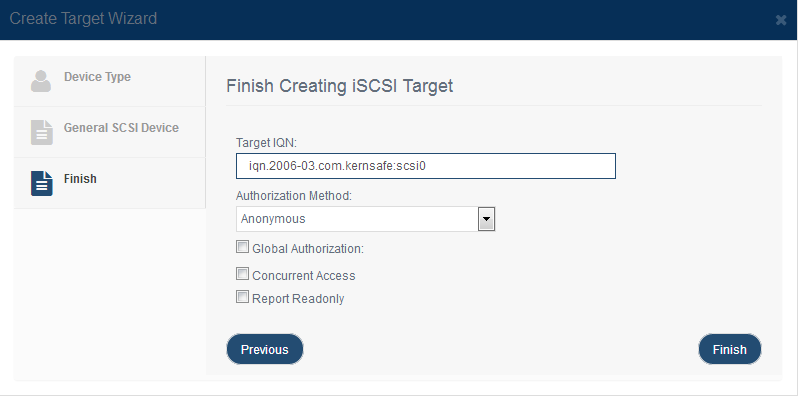Click the Concurrent Access label text
The image size is (798, 396).
[x=304, y=276]
